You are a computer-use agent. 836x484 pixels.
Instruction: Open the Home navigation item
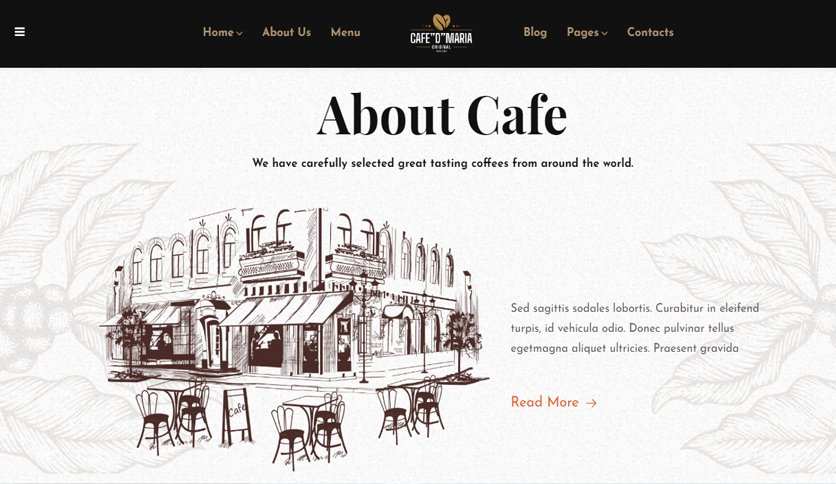[x=218, y=32]
